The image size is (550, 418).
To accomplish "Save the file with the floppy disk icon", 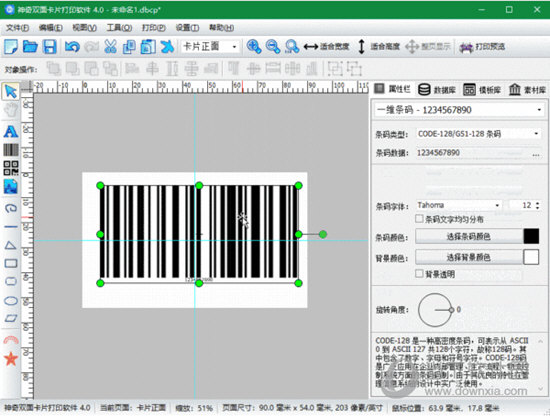I will coord(49,47).
